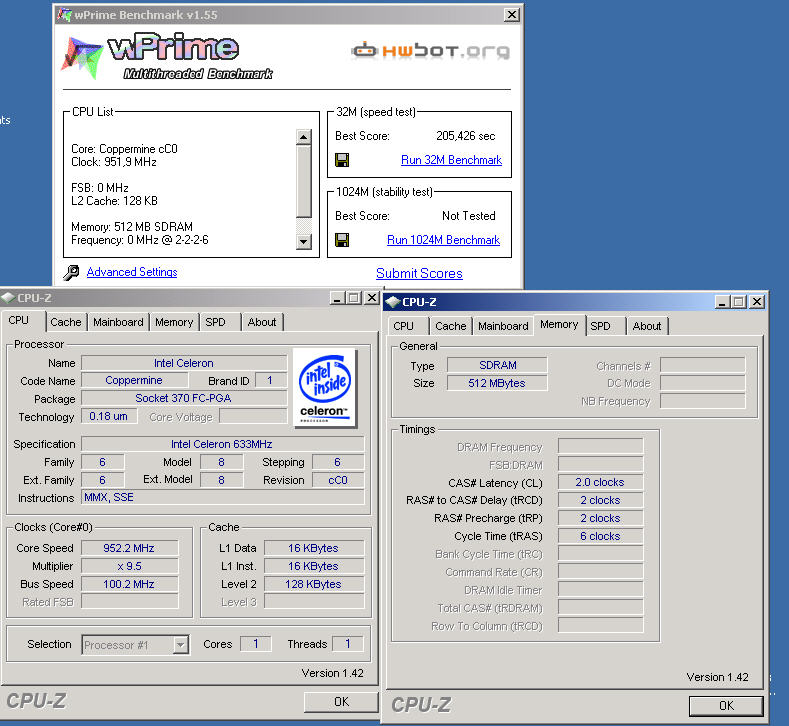Screen dimensions: 789x726
Task: Click the floppy save icon for 32M score
Action: 342,160
